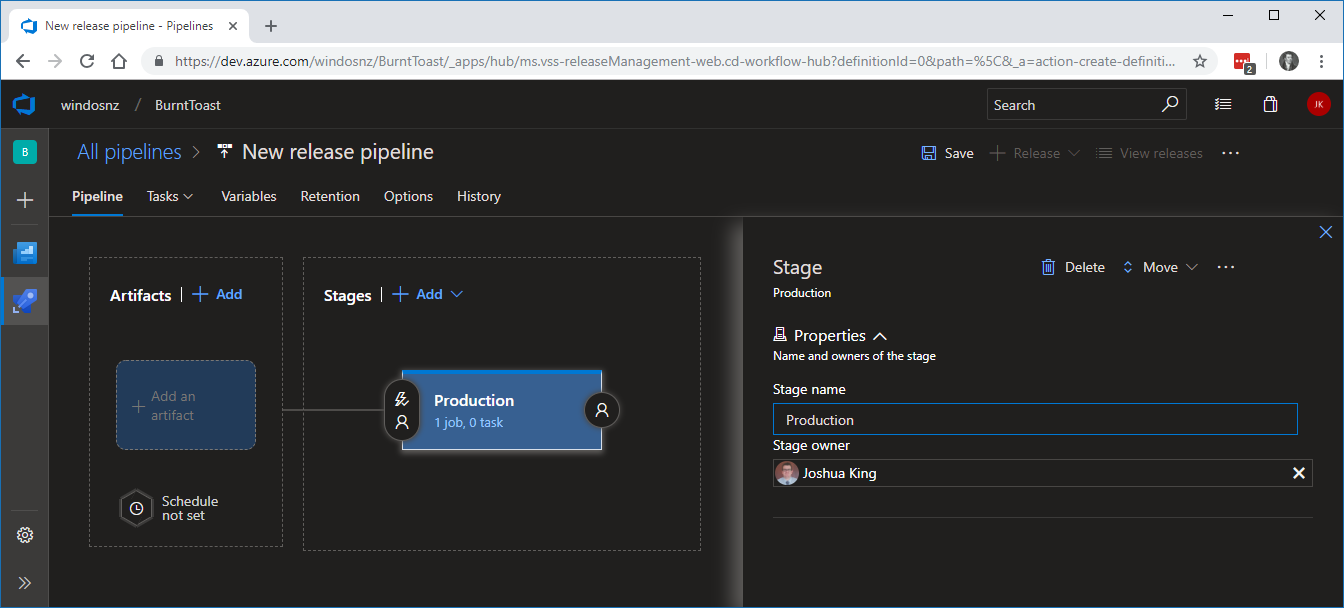Click the Save disk icon

[x=929, y=153]
